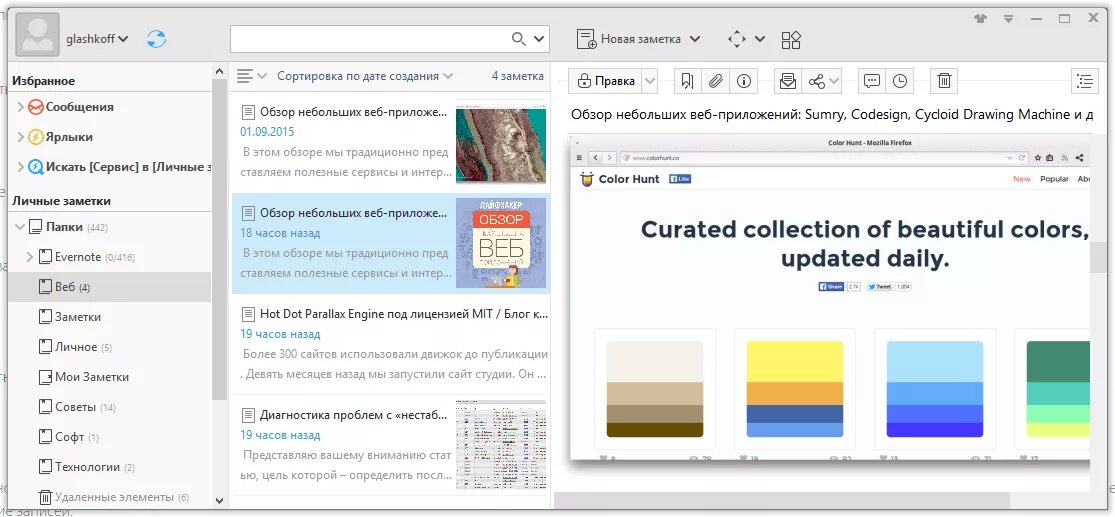This screenshot has width=1115, height=517.
Task: Toggle the note outline list icon
Action: click(x=1084, y=81)
